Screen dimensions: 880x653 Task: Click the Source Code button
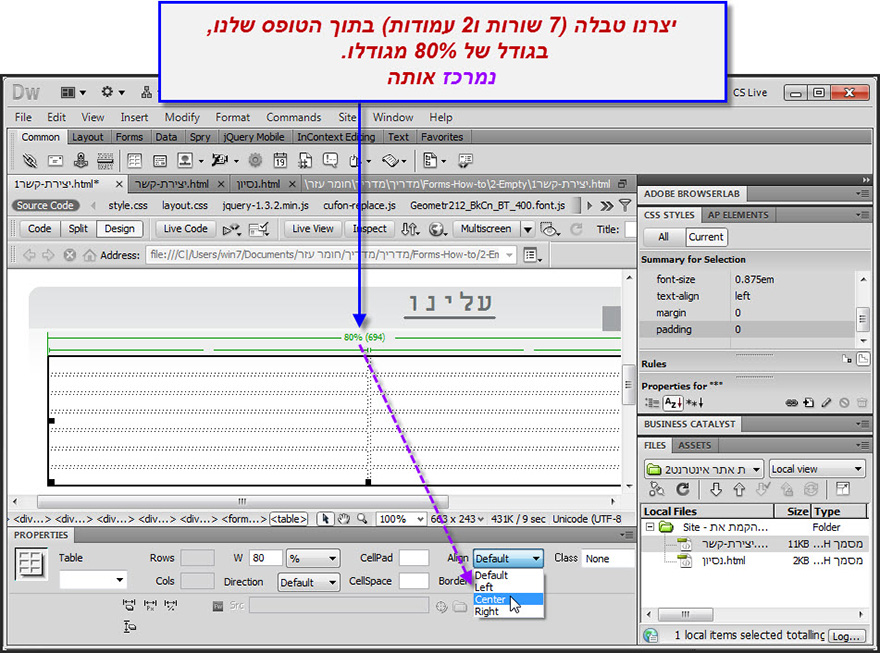pyautogui.click(x=45, y=206)
